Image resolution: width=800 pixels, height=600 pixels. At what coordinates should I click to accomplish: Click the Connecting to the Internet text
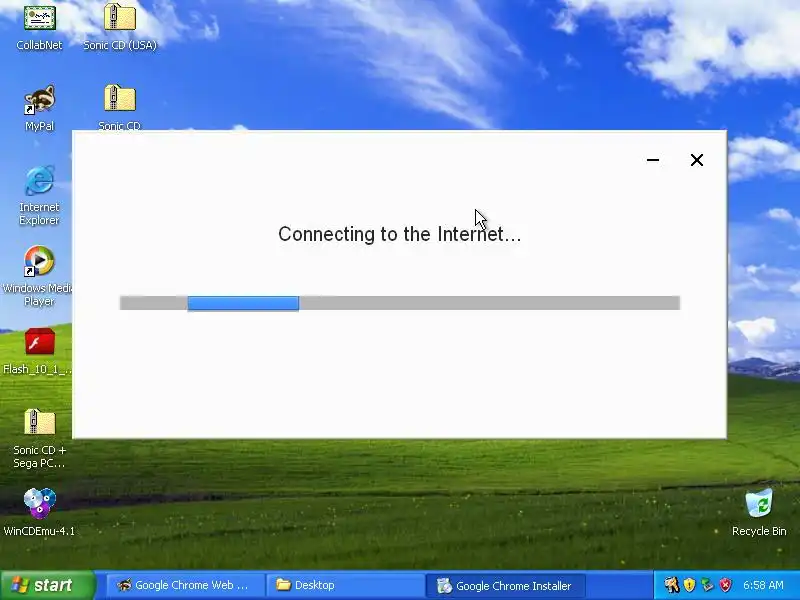(x=399, y=234)
